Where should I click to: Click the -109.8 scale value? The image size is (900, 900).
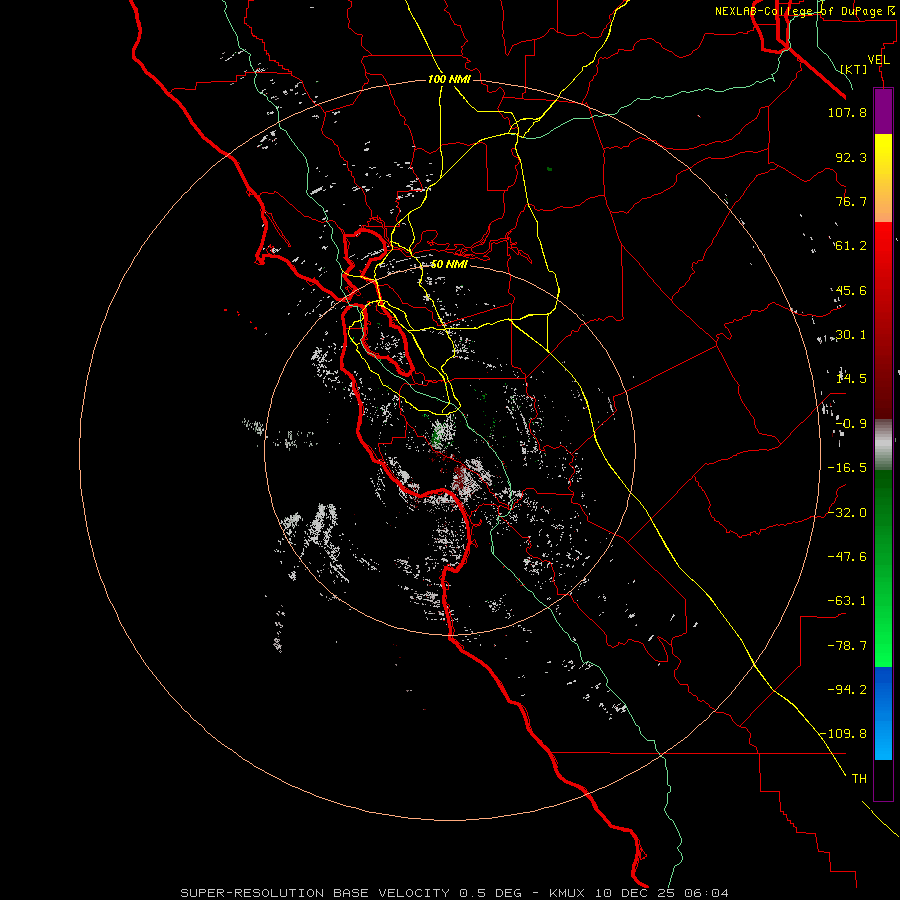point(844,734)
